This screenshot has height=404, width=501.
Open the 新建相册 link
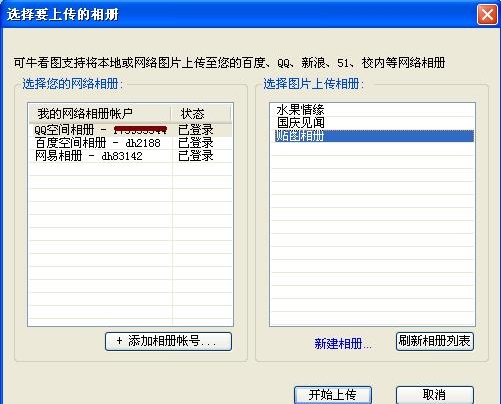pyautogui.click(x=343, y=343)
